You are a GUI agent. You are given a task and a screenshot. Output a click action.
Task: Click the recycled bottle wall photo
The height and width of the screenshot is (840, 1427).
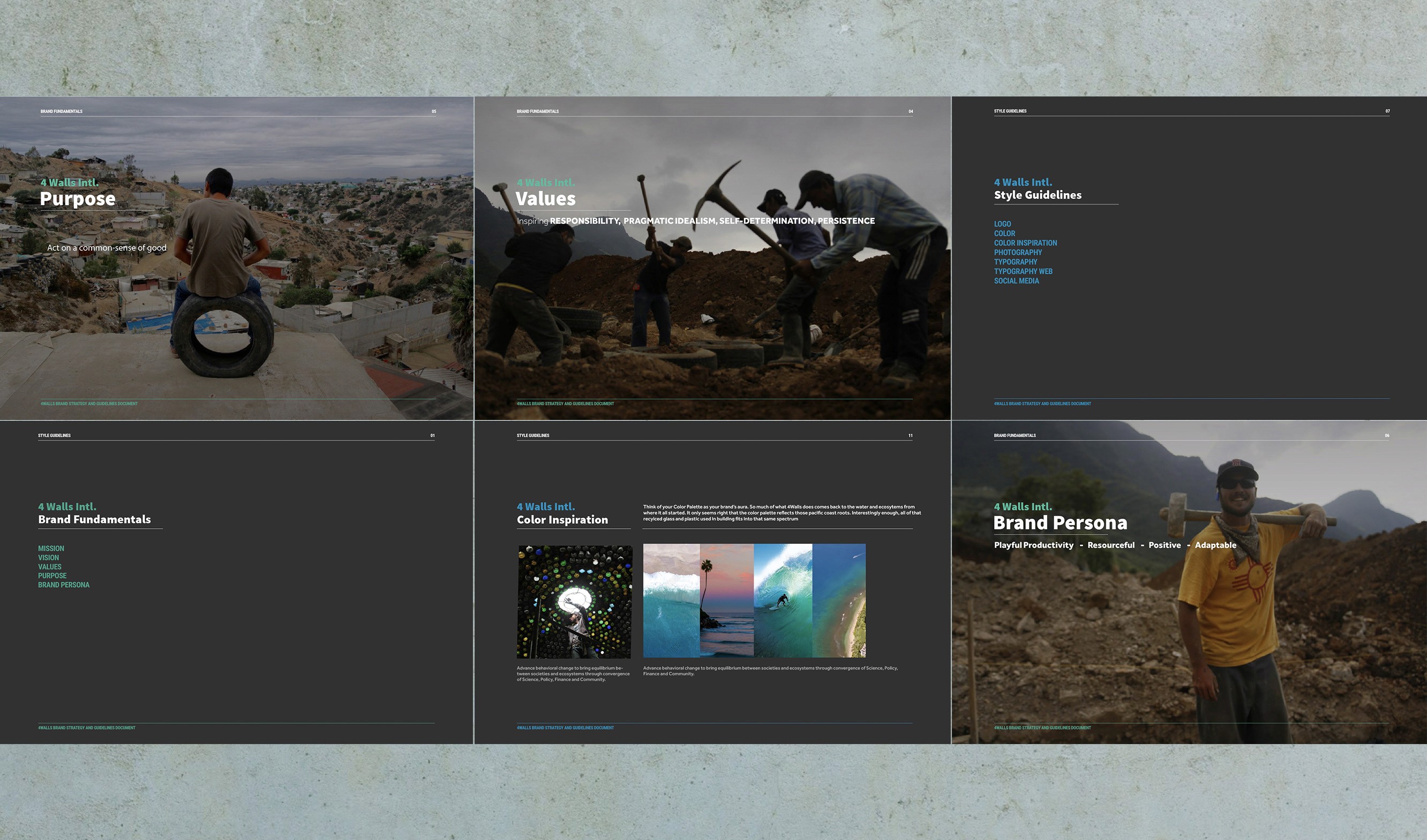point(574,601)
